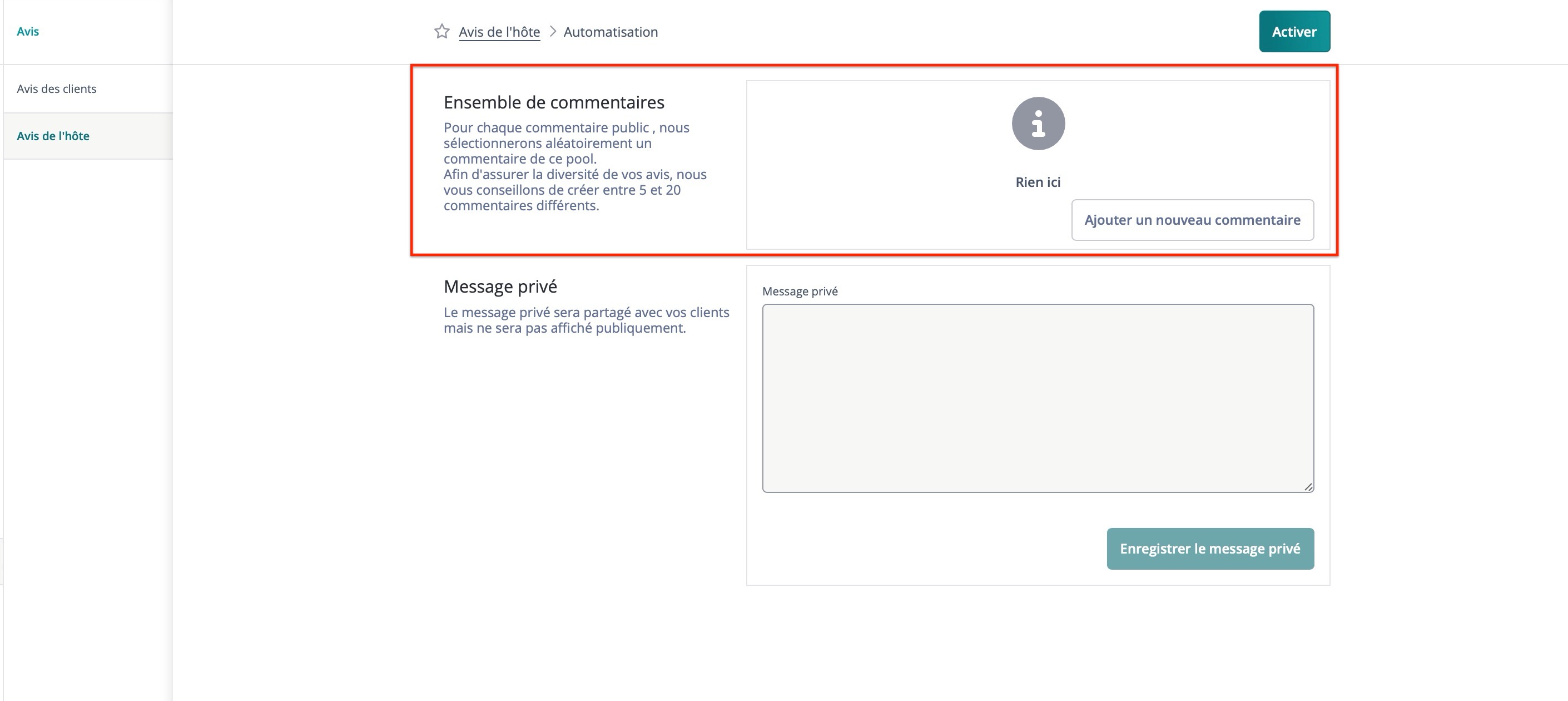Open 'Avis de l'hôte' from the sidebar

pyautogui.click(x=54, y=135)
